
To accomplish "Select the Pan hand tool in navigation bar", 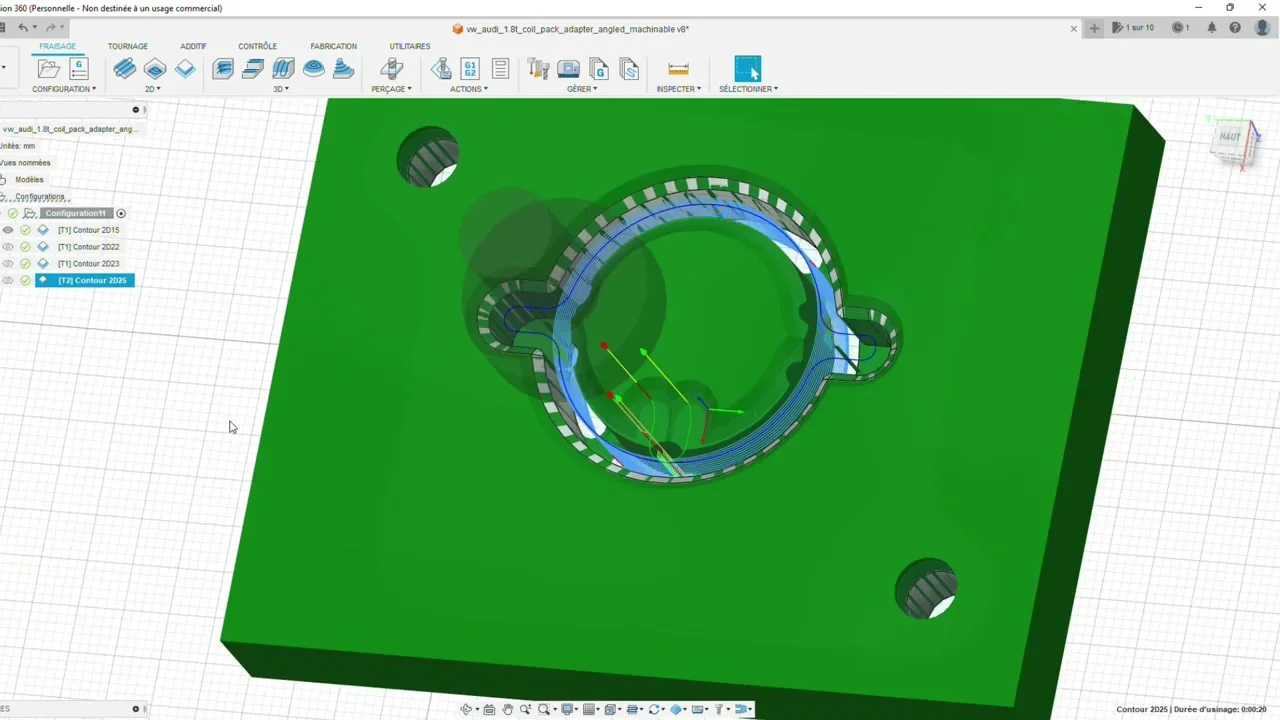I will pyautogui.click(x=507, y=709).
